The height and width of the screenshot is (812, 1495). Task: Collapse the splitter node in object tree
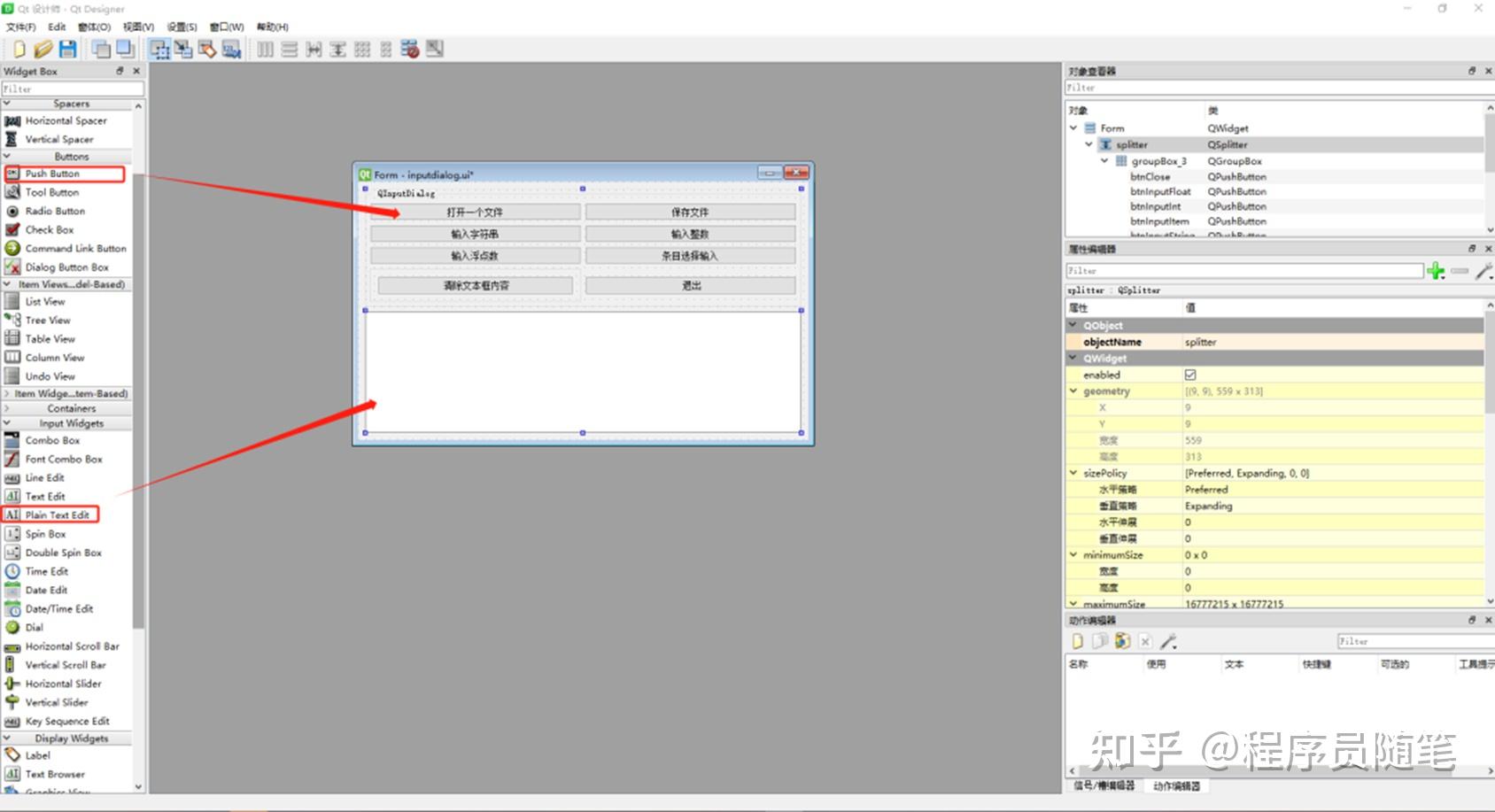1089,144
